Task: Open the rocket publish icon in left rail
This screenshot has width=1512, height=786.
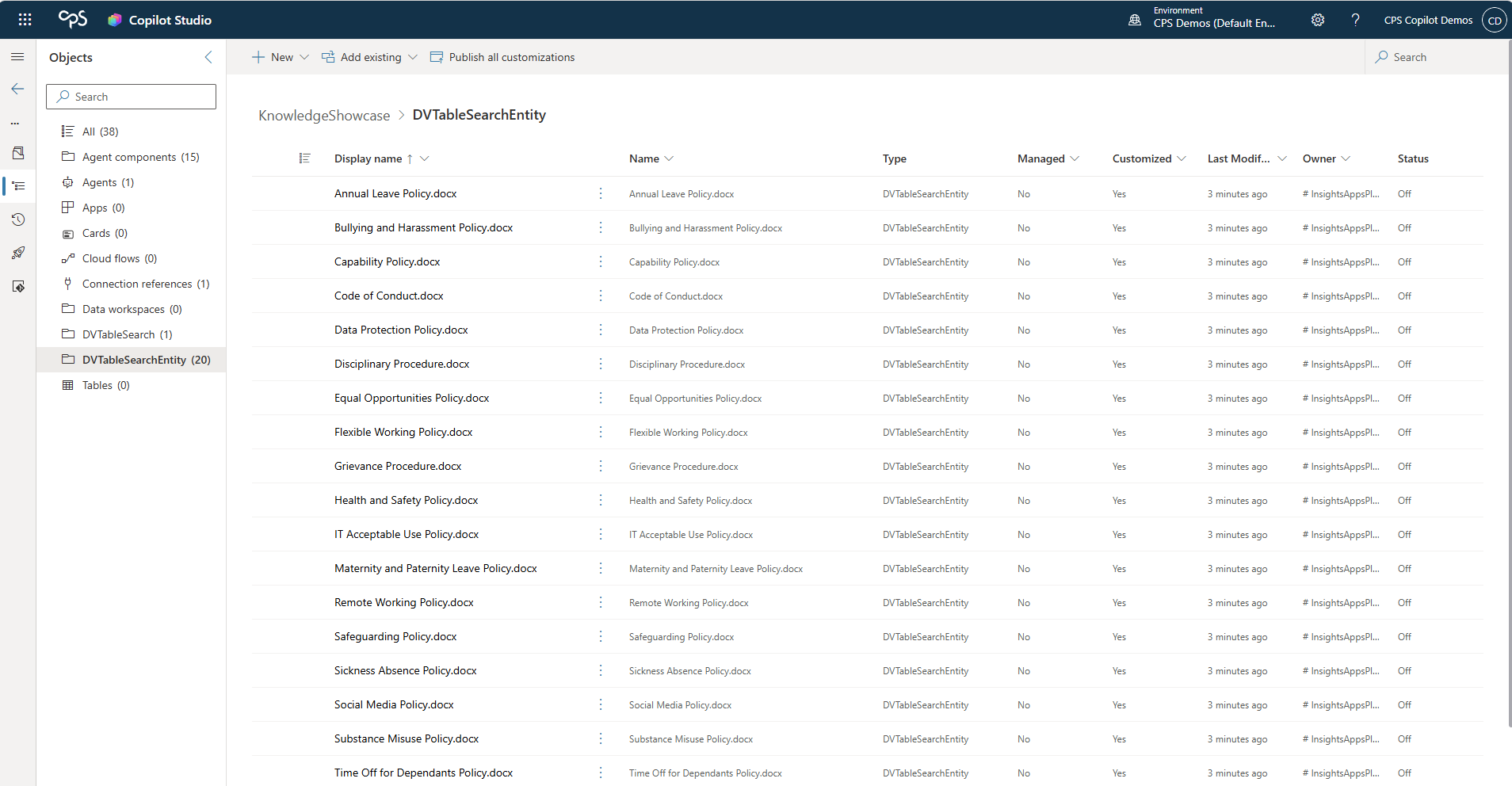Action: pos(18,253)
